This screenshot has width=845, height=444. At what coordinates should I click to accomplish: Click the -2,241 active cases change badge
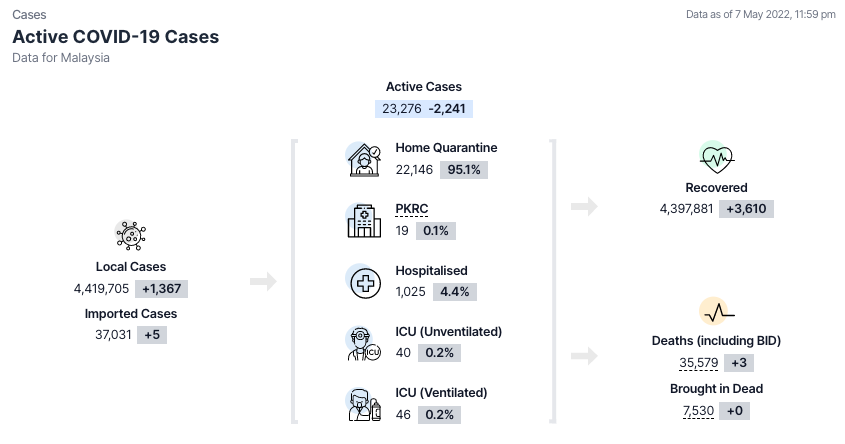(448, 108)
